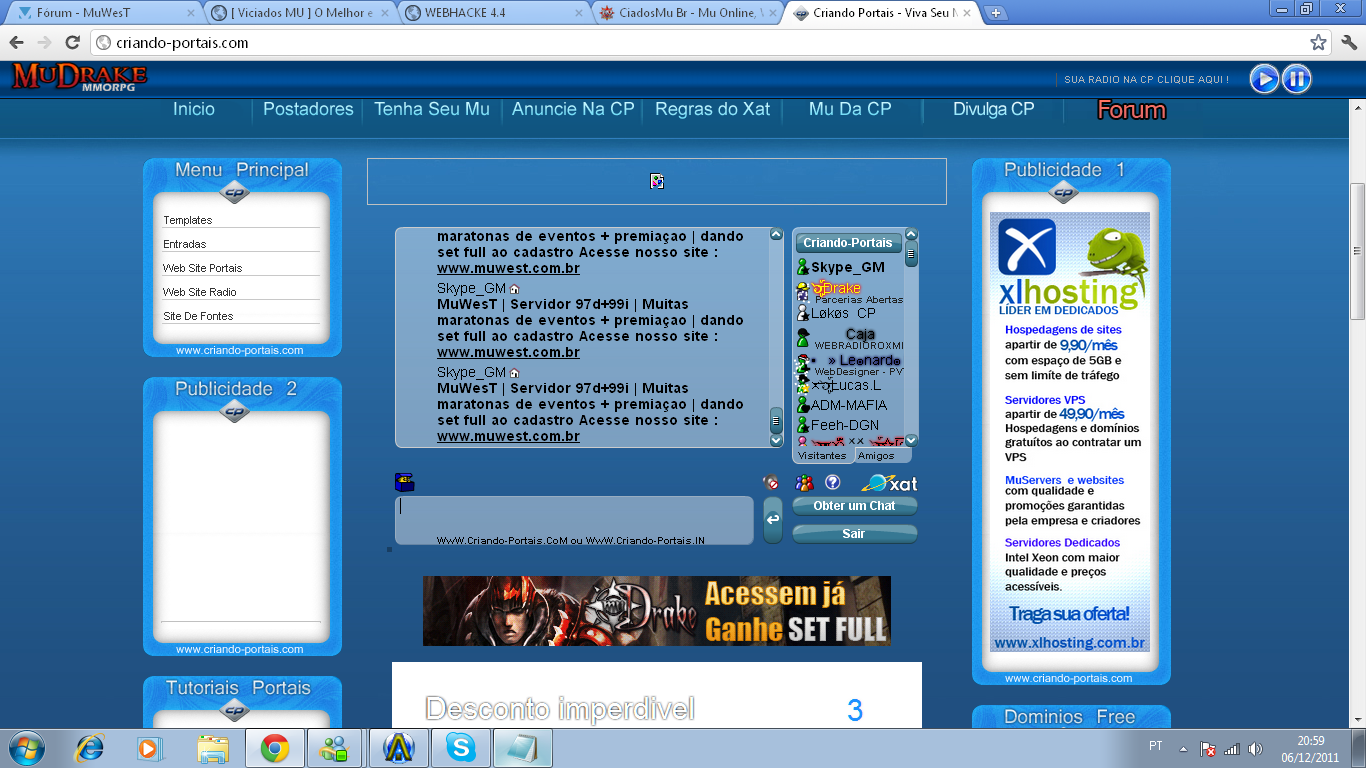Screen dimensions: 1366x768
Task: Open Windows Live Messenger in taskbar
Action: [x=334, y=748]
